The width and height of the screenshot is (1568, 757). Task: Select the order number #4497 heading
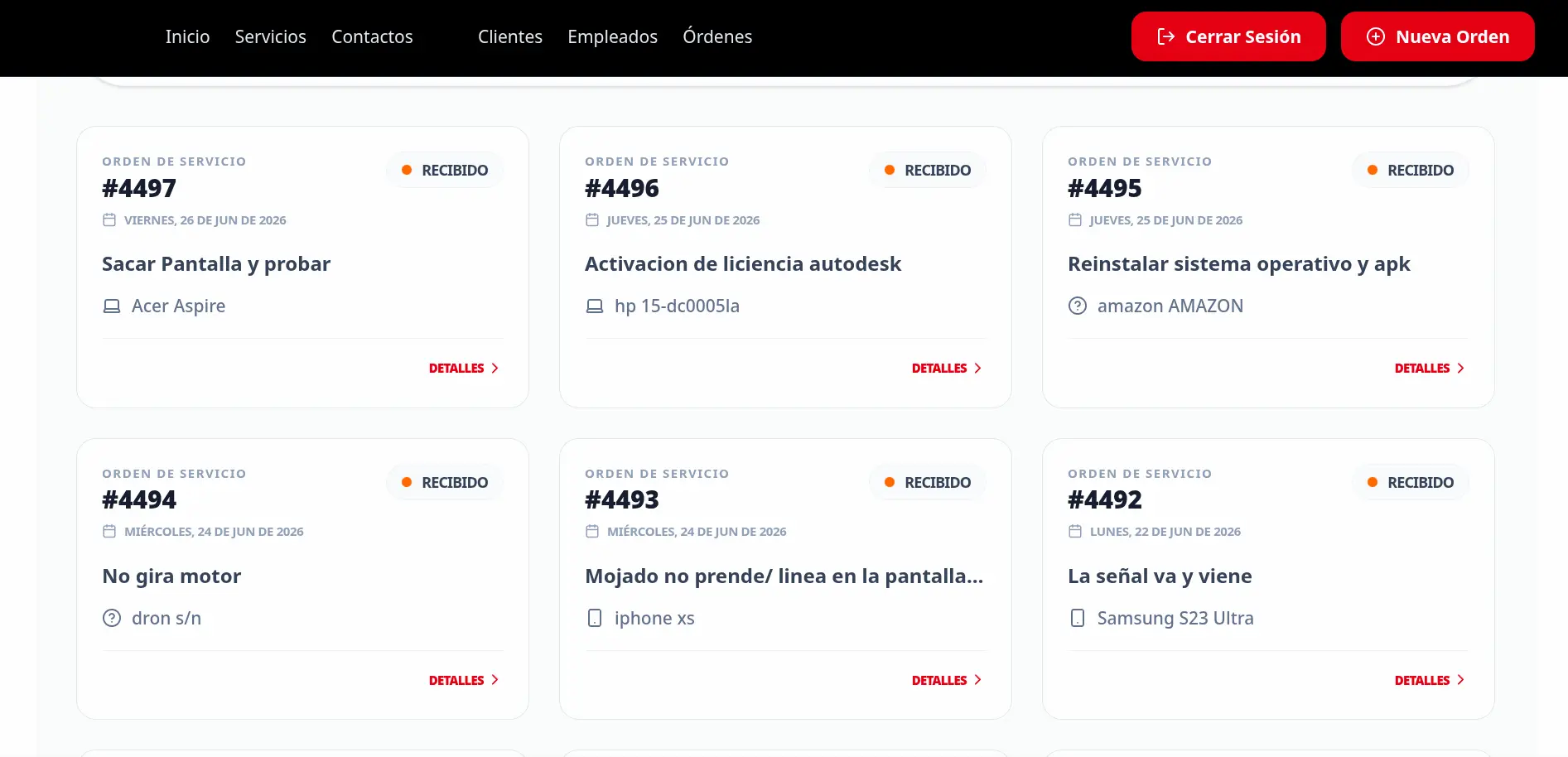139,189
